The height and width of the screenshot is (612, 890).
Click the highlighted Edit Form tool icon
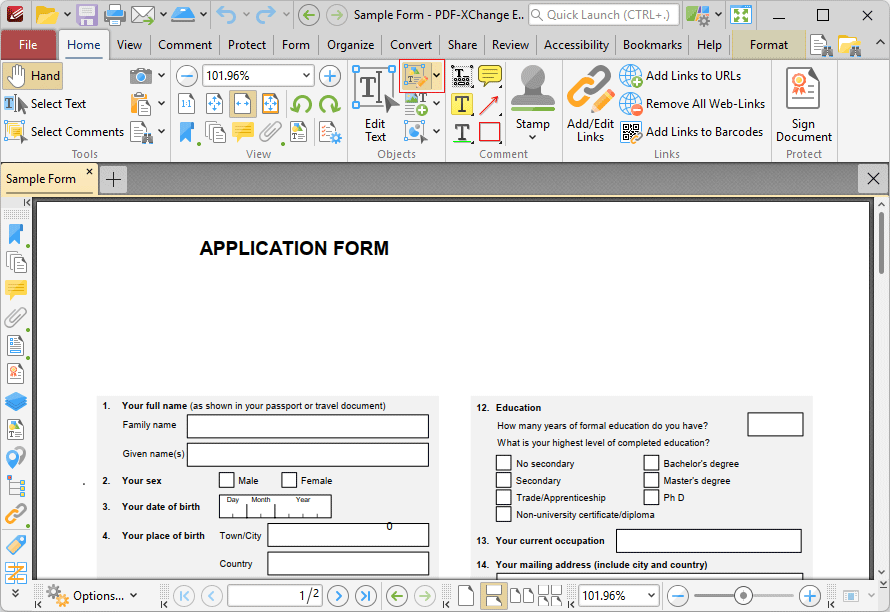pos(415,76)
